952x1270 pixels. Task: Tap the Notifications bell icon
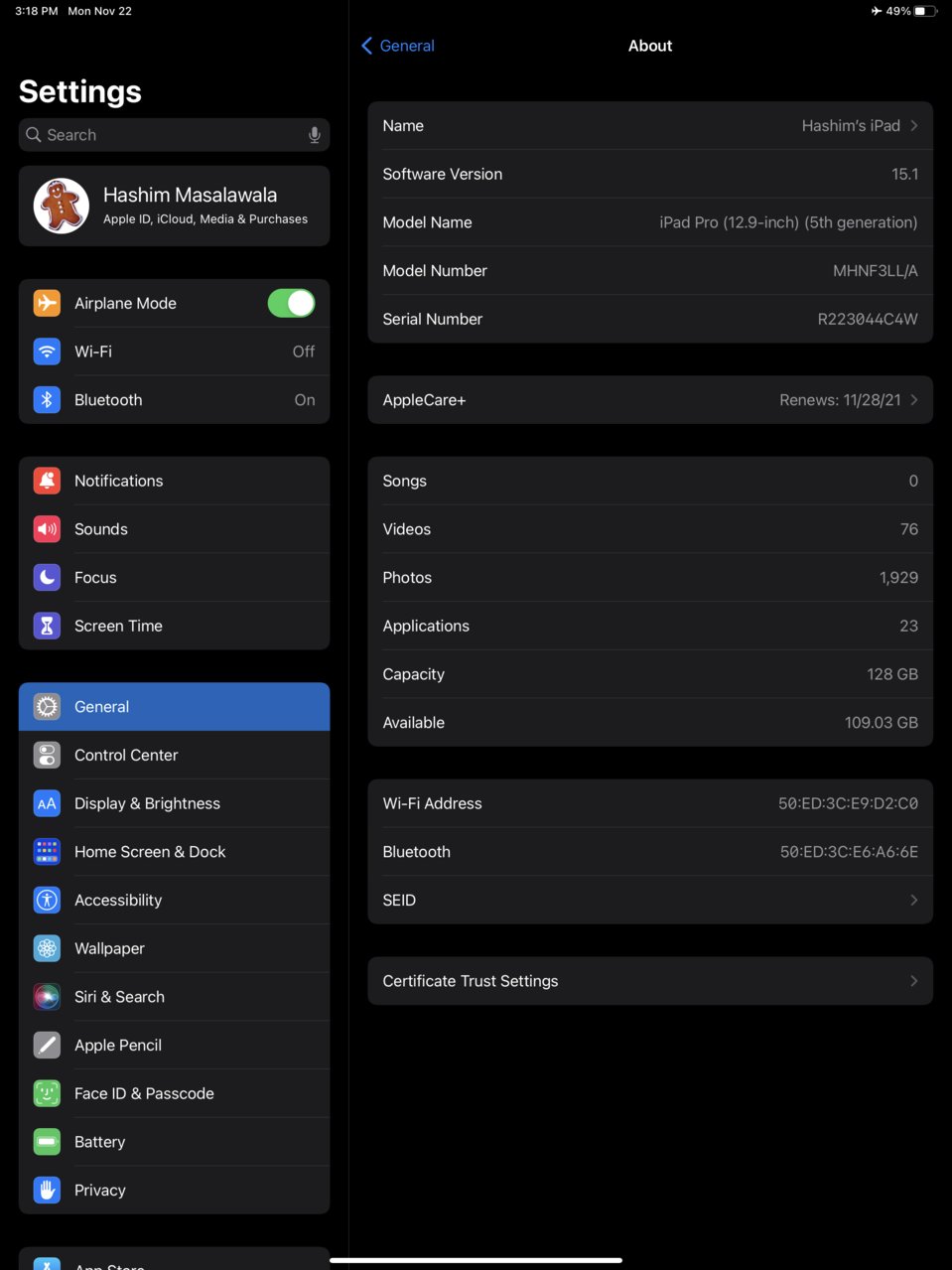coord(47,481)
